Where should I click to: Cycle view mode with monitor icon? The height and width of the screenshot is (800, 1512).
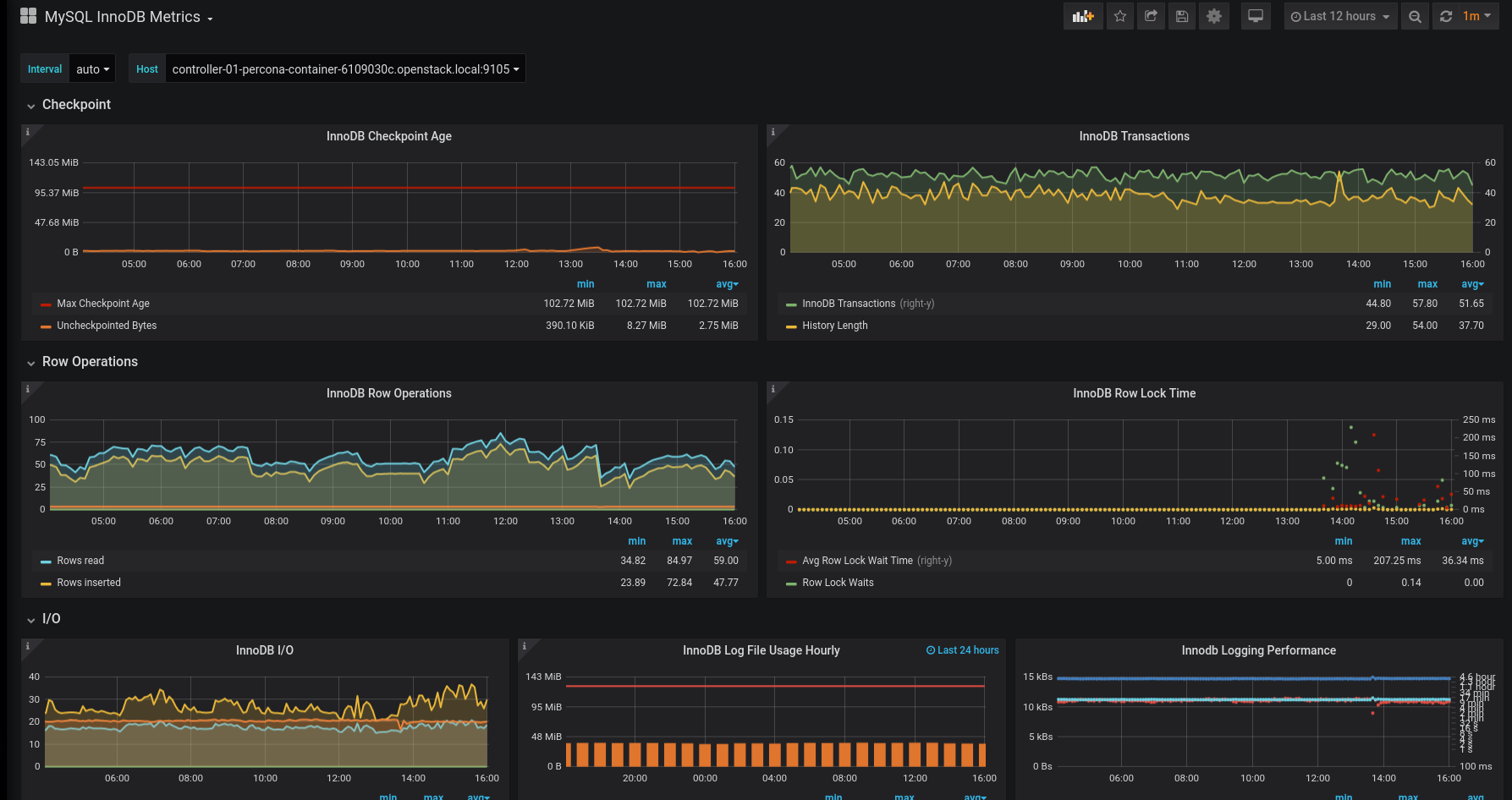pyautogui.click(x=1256, y=16)
